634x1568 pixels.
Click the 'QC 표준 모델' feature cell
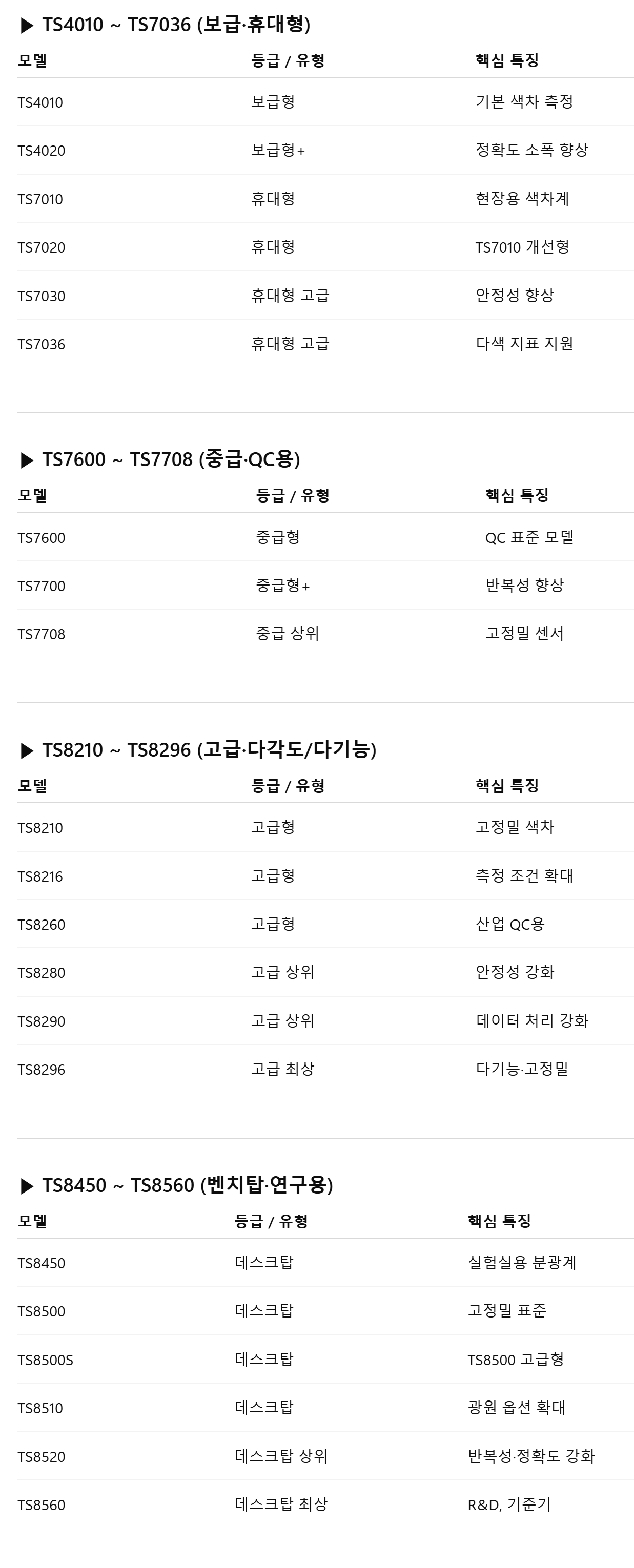point(528,537)
